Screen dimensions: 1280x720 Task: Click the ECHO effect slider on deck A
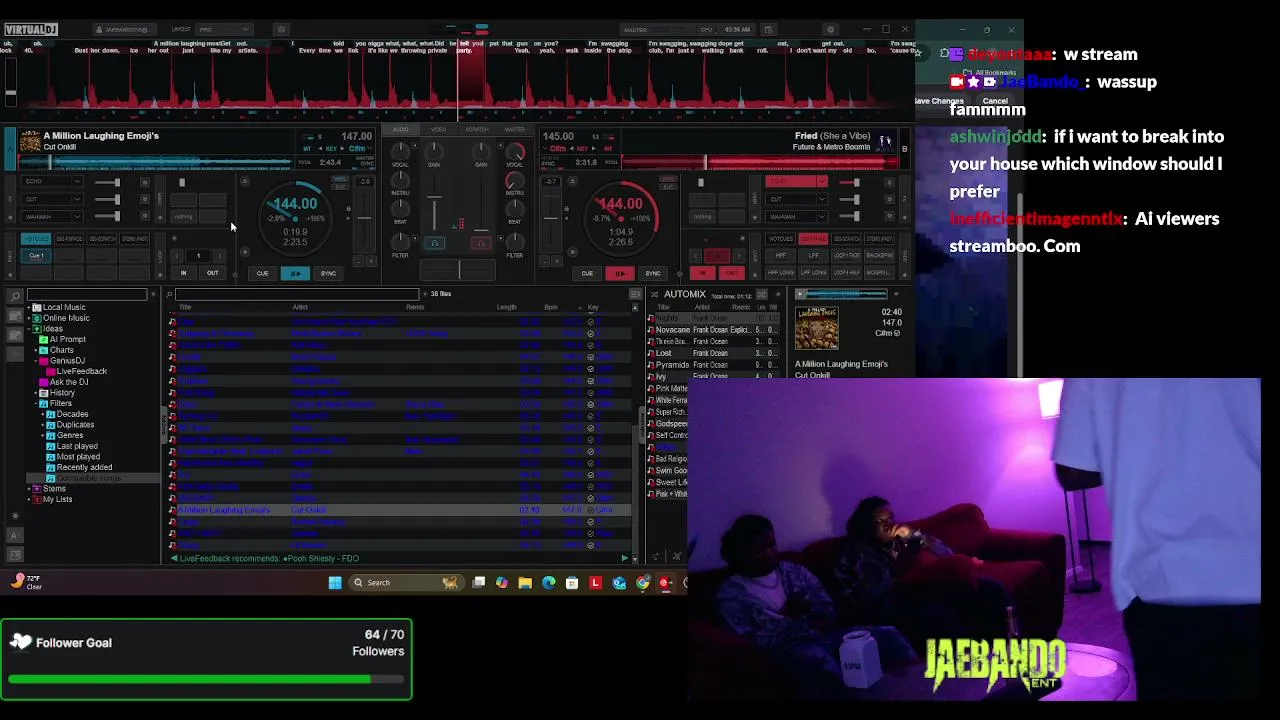click(108, 182)
